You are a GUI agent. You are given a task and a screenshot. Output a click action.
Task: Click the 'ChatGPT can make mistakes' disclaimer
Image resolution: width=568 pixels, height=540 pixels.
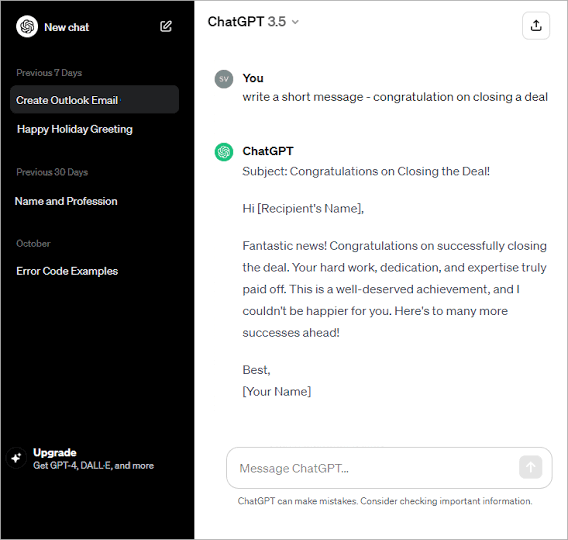385,501
